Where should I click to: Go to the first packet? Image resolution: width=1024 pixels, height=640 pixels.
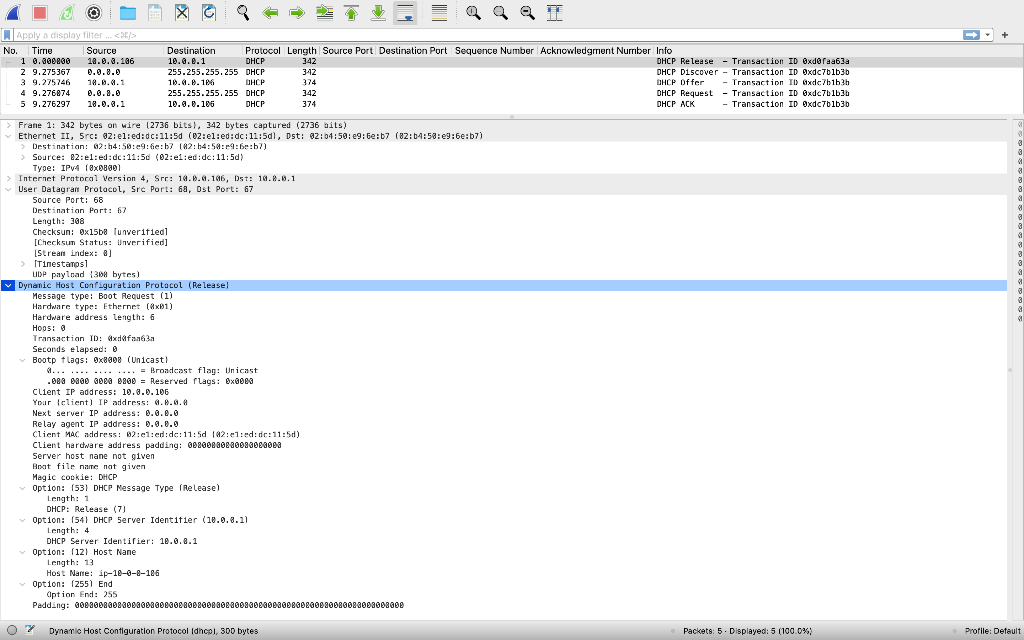(x=350, y=12)
